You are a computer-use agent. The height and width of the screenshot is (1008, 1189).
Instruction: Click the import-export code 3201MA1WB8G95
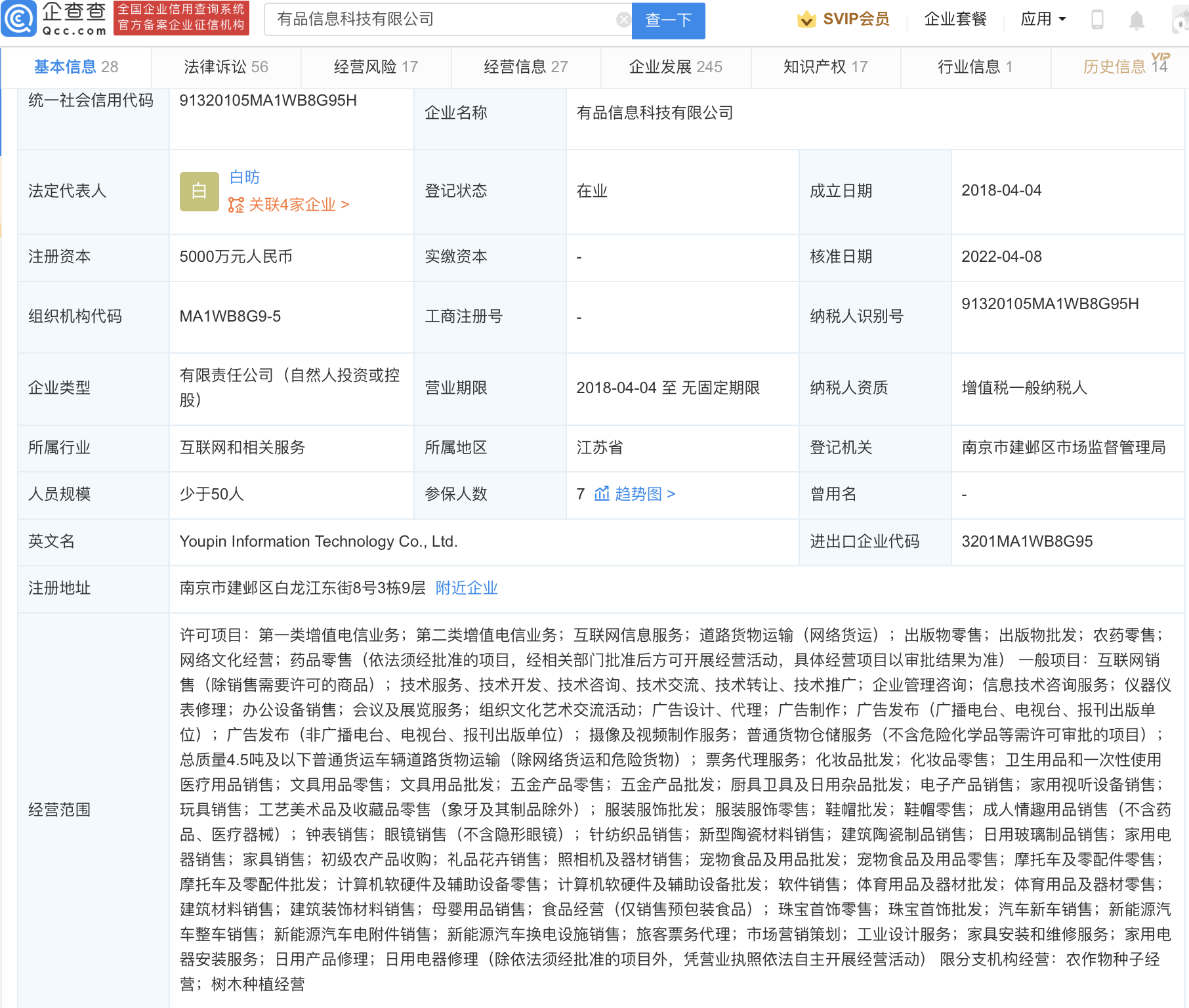(x=1027, y=541)
